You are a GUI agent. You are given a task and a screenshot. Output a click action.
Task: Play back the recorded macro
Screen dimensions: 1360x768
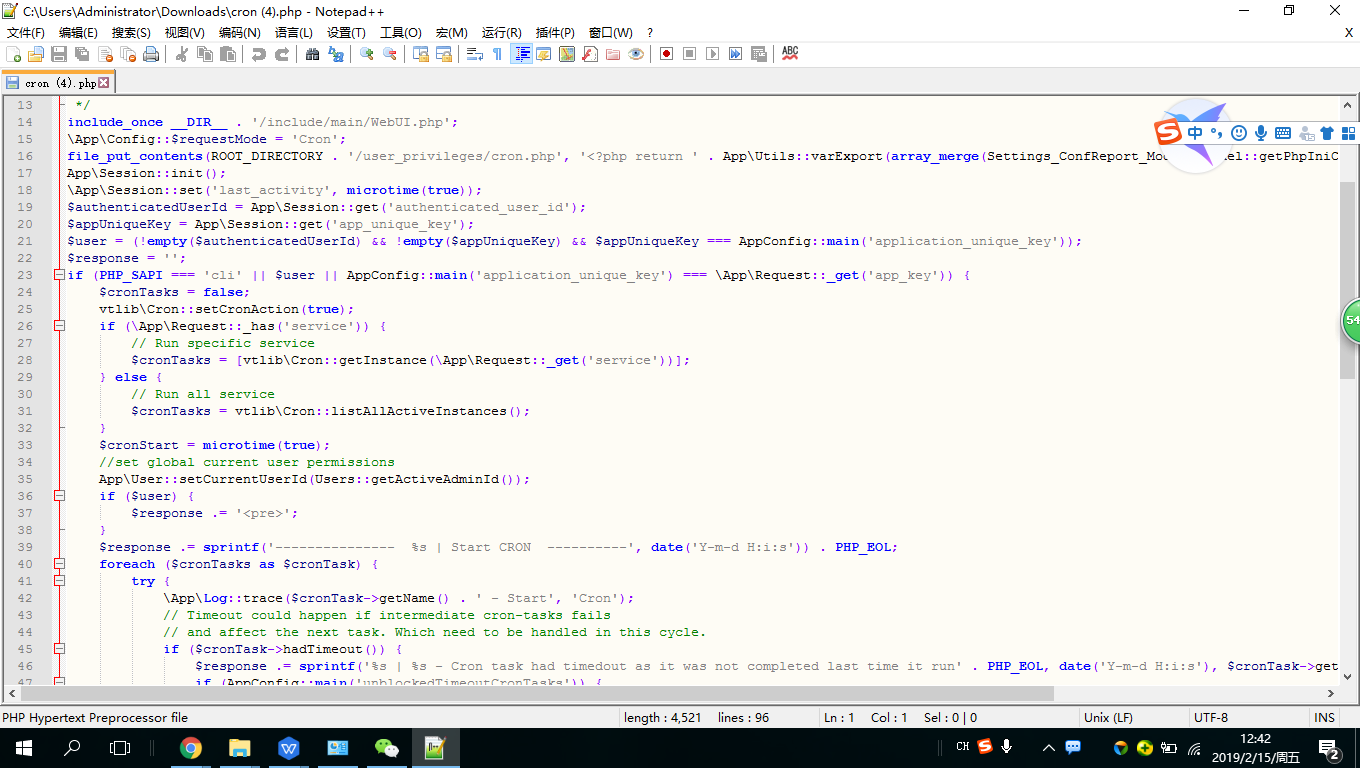[x=712, y=54]
